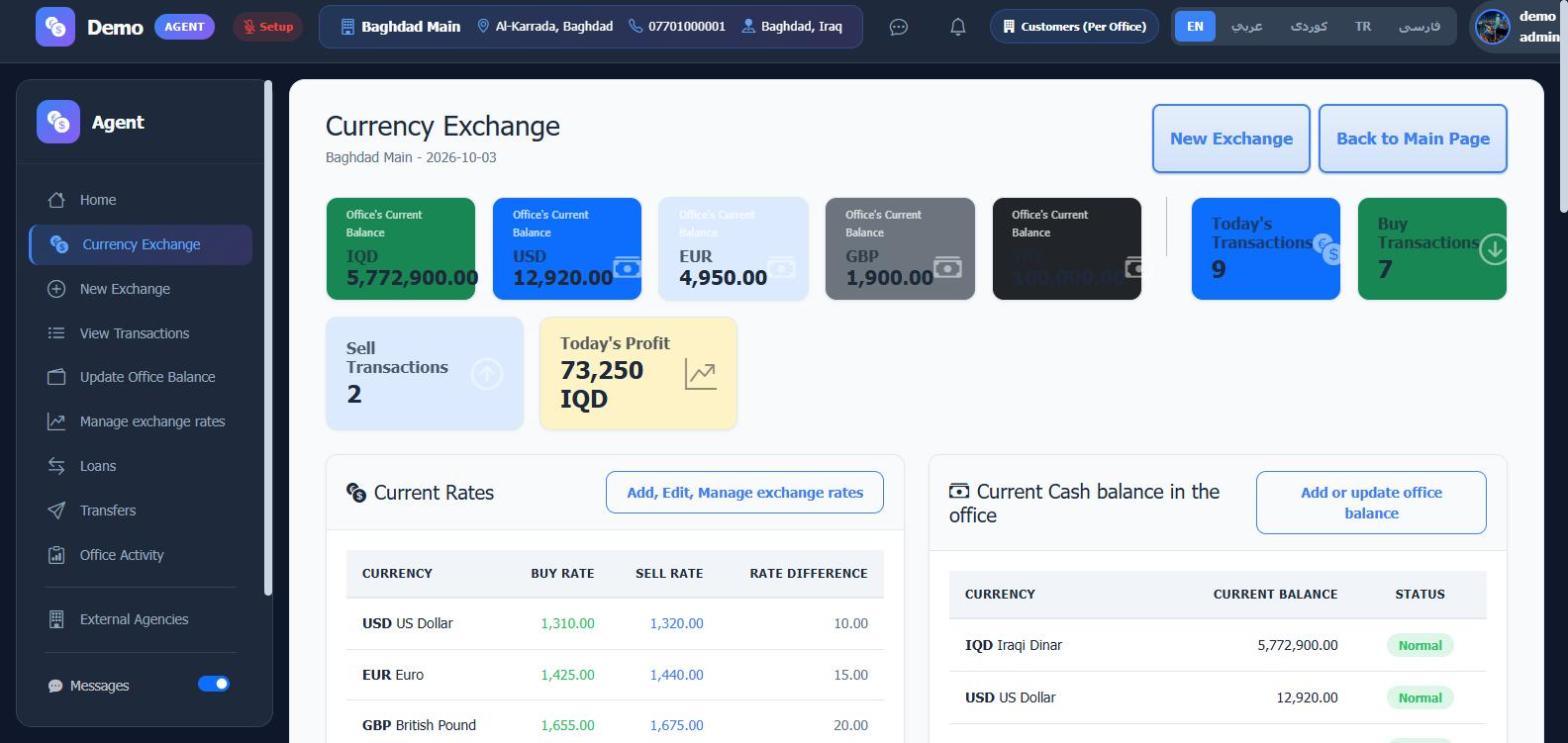This screenshot has height=743, width=1568.
Task: Open the Baghdad Main office selector
Action: click(590, 27)
